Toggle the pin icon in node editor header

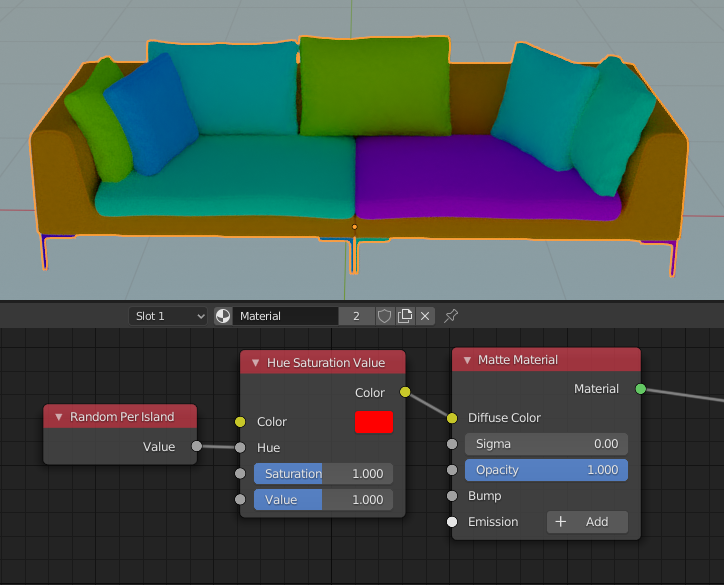[451, 316]
